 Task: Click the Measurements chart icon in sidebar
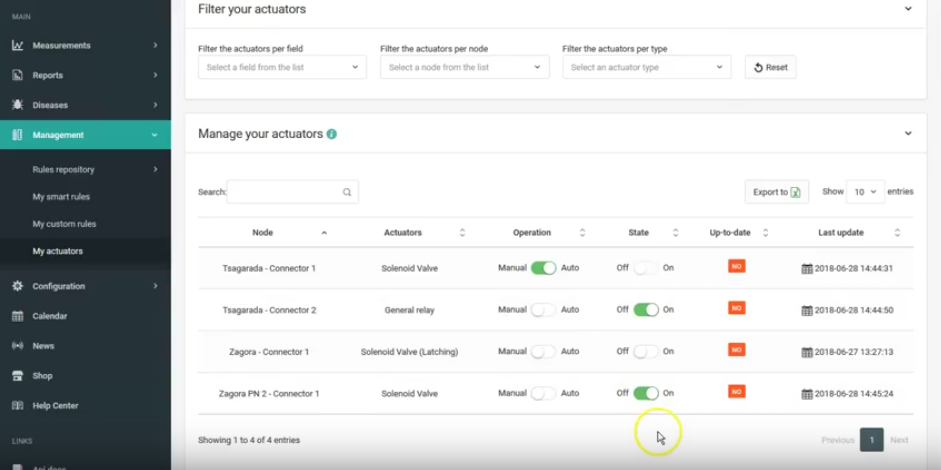(x=17, y=45)
